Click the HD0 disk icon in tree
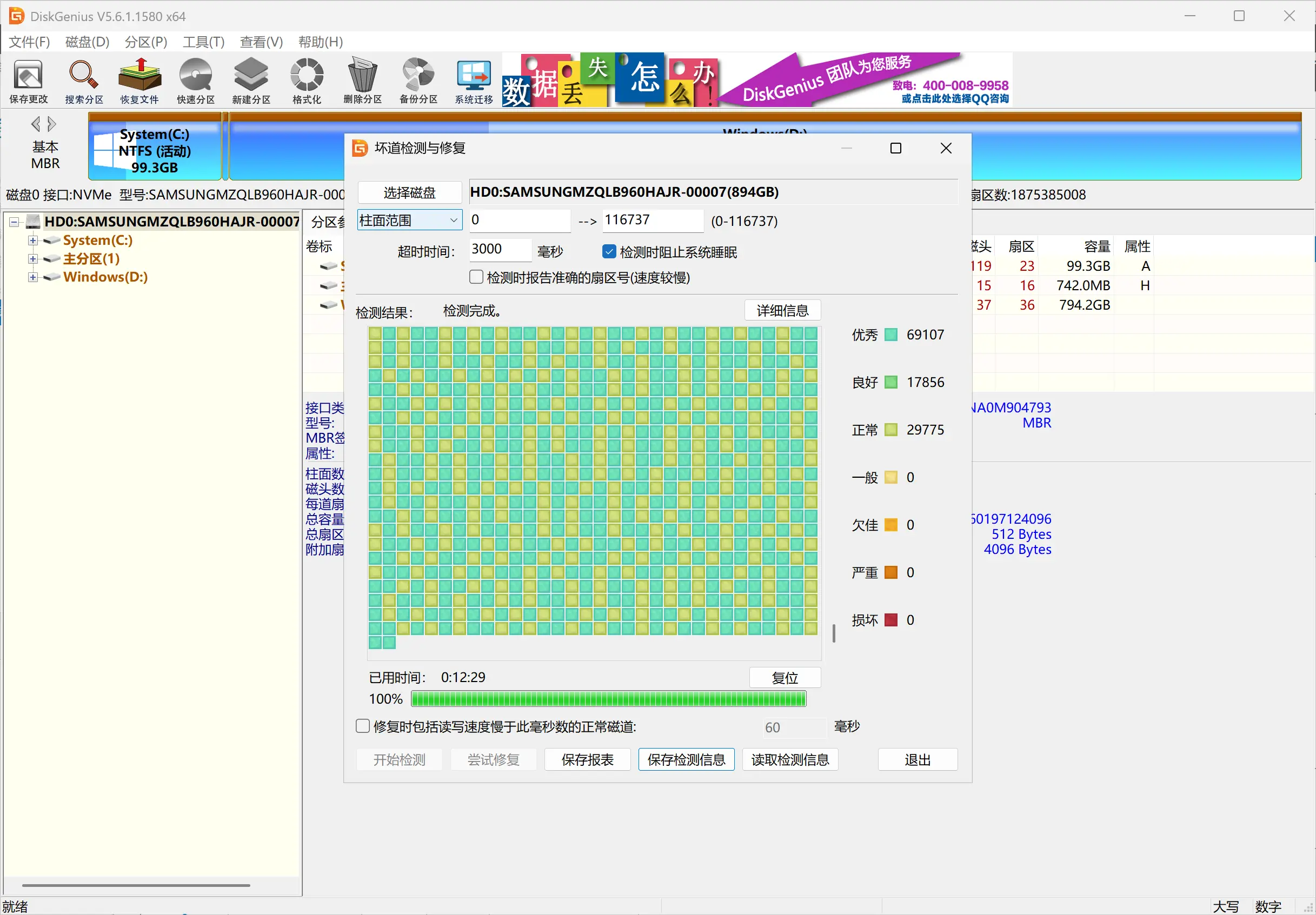Screen dimensions: 1316x915 (x=33, y=221)
